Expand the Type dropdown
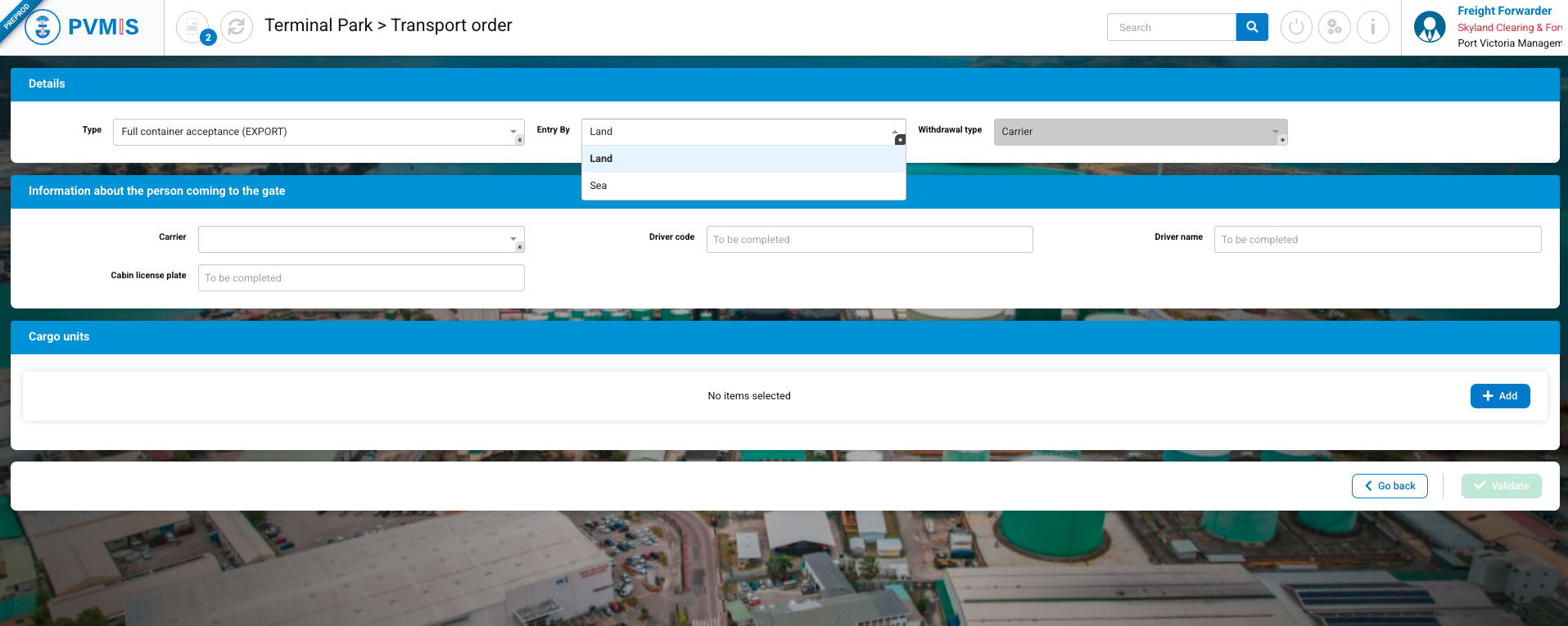This screenshot has height=626, width=1568. point(318,132)
